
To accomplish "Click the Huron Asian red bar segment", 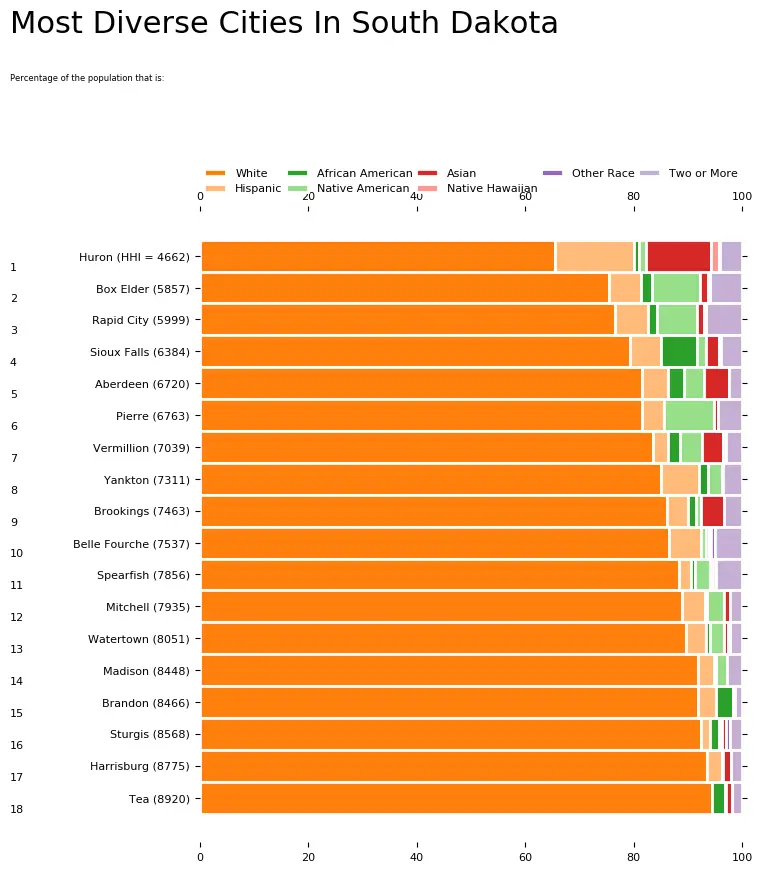I will 679,256.
